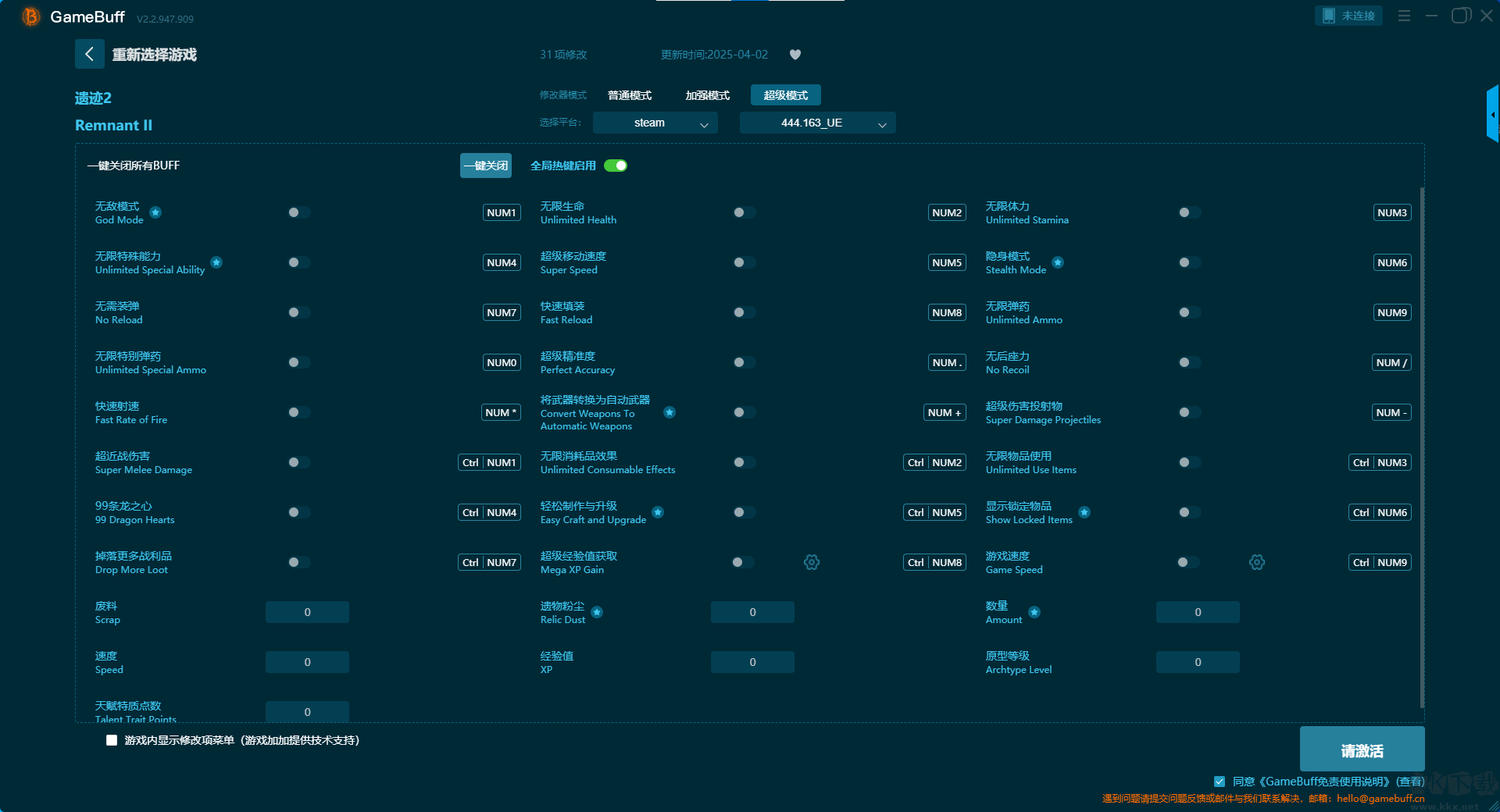Open Mega XP Gain settings gear
This screenshot has height=812, width=1500.
pos(812,562)
